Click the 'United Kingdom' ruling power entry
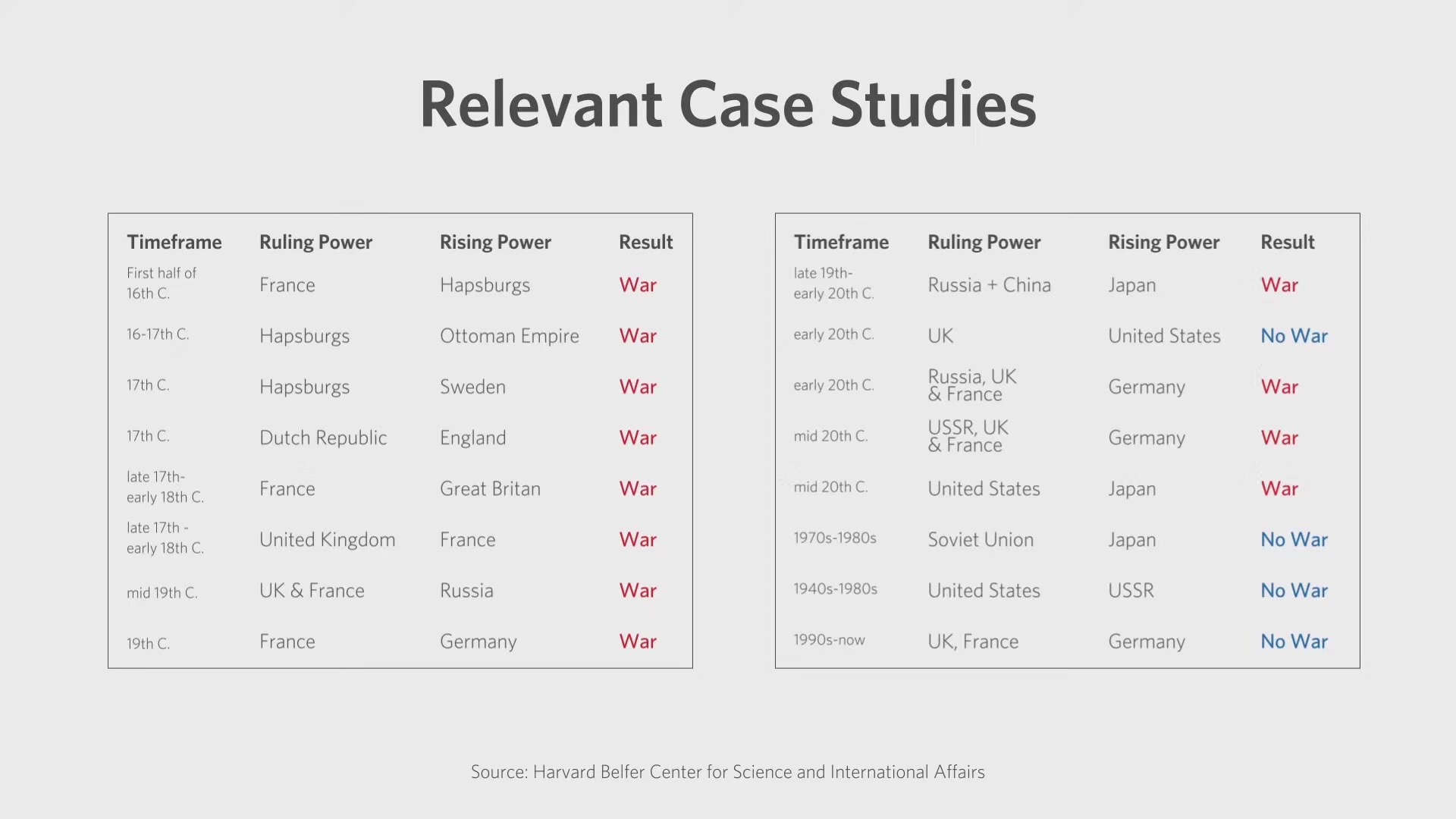1456x819 pixels. click(327, 539)
